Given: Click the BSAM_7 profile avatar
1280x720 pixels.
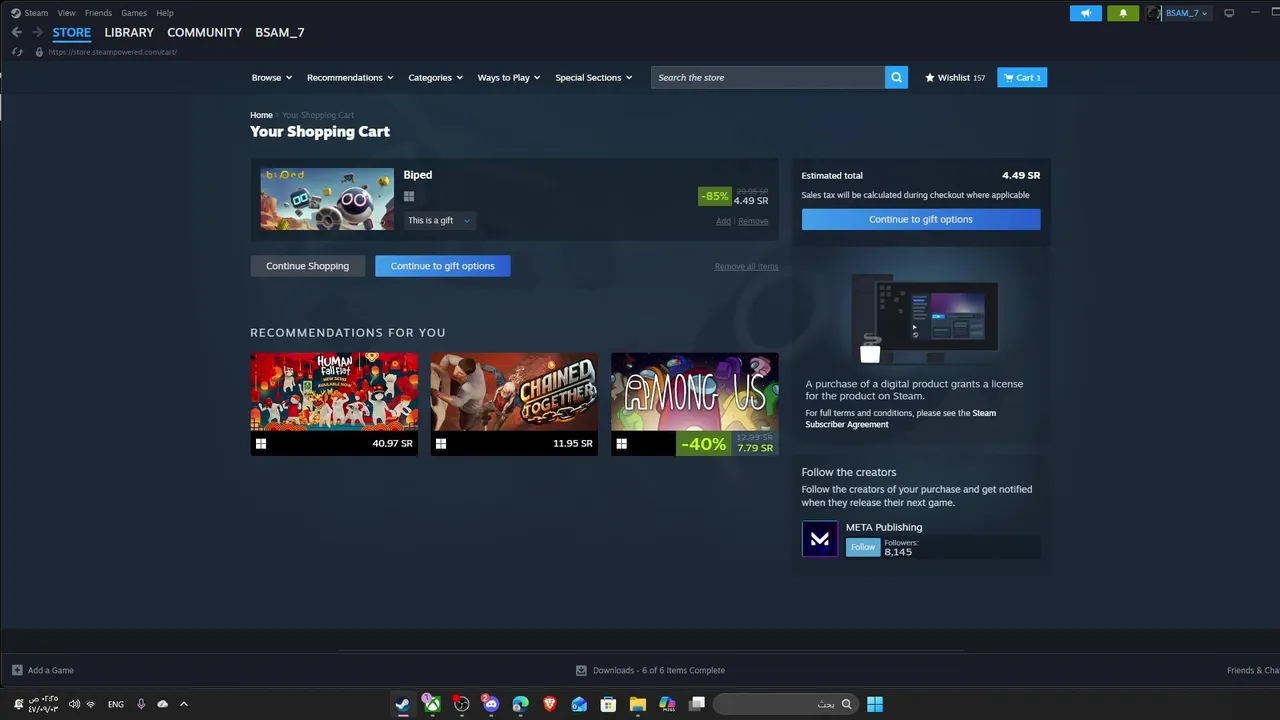Looking at the screenshot, I should tap(1153, 13).
